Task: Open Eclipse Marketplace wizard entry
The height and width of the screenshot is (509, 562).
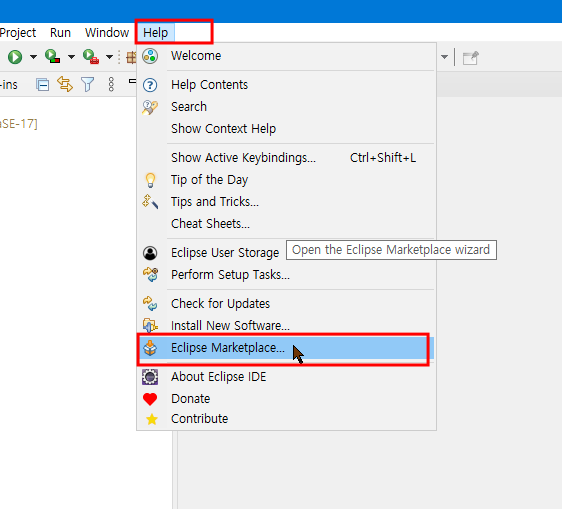Action: point(286,348)
